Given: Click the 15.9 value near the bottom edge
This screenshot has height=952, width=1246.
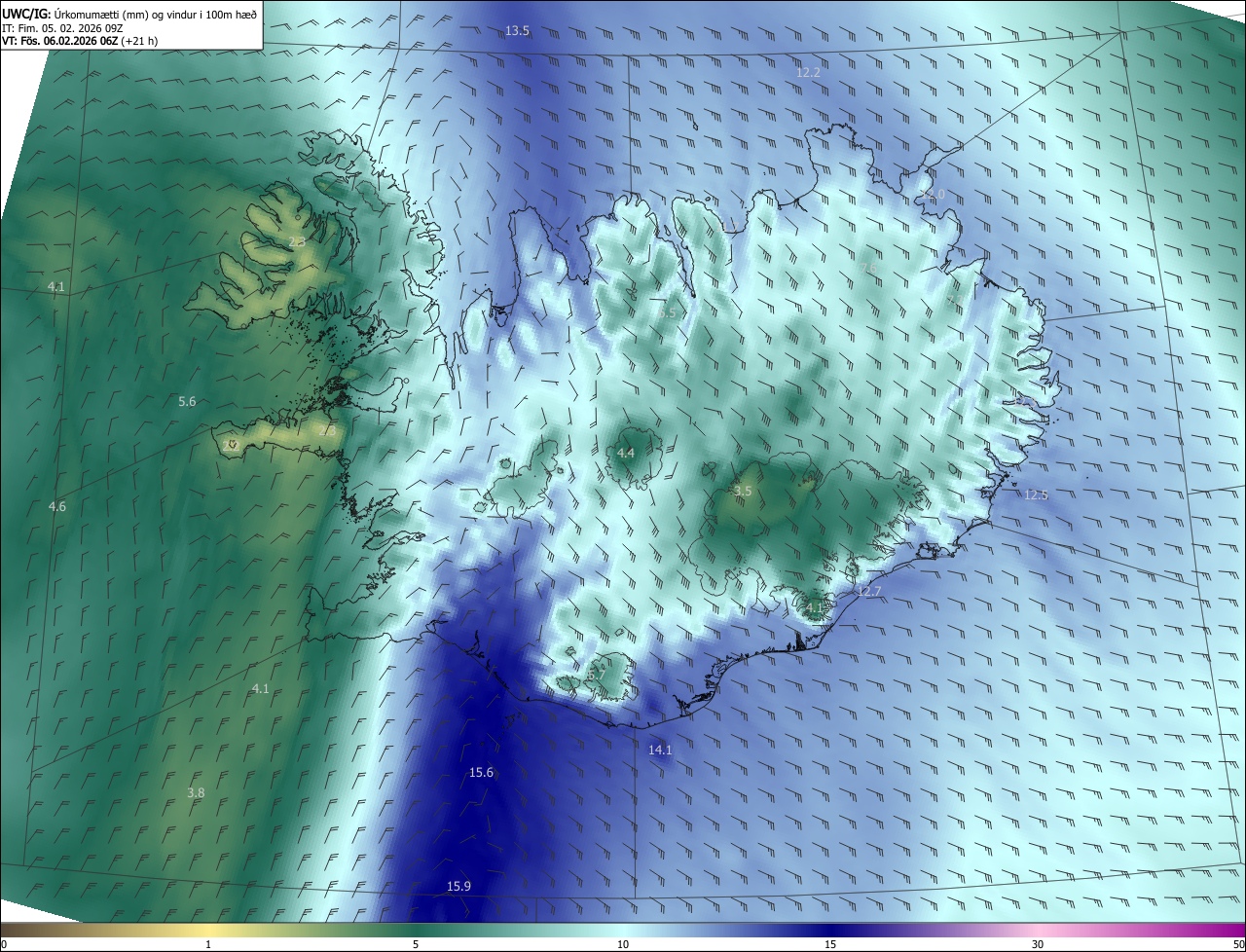Looking at the screenshot, I should click(458, 886).
